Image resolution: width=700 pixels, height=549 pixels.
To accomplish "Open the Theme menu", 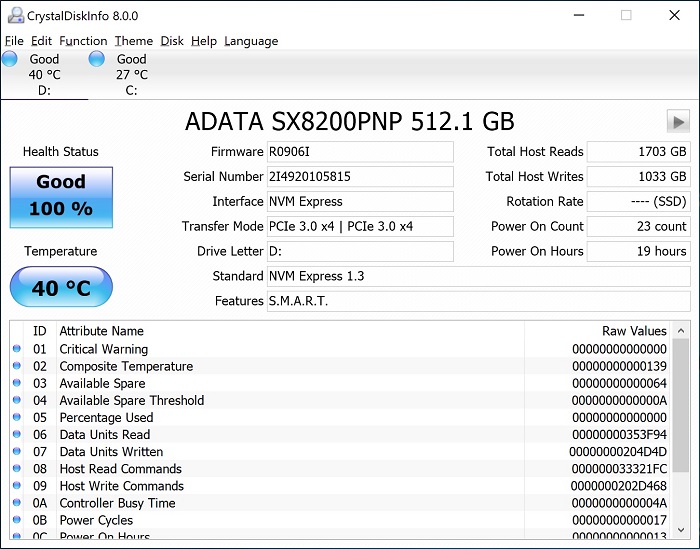I will click(x=133, y=41).
